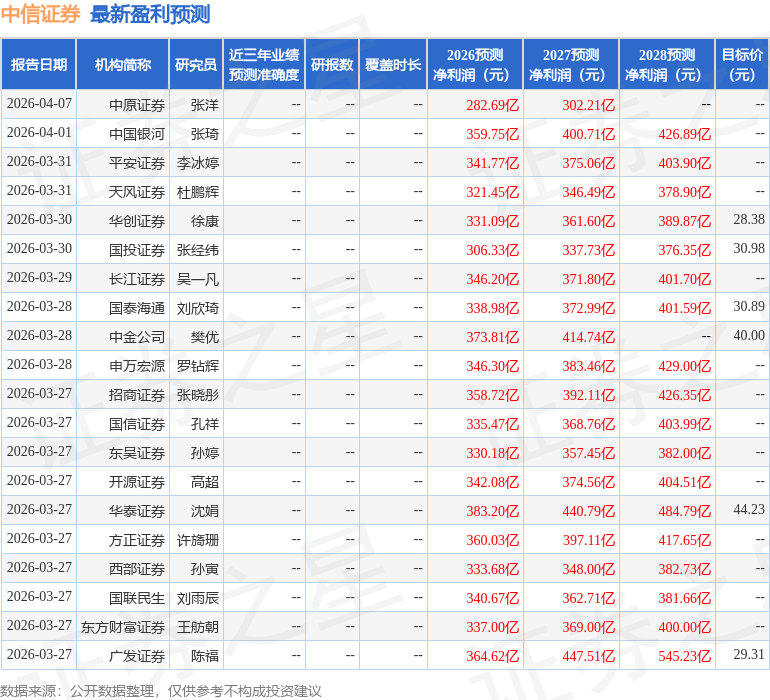
Task: Sort by 2026预测净利润 column header
Action: (475, 65)
